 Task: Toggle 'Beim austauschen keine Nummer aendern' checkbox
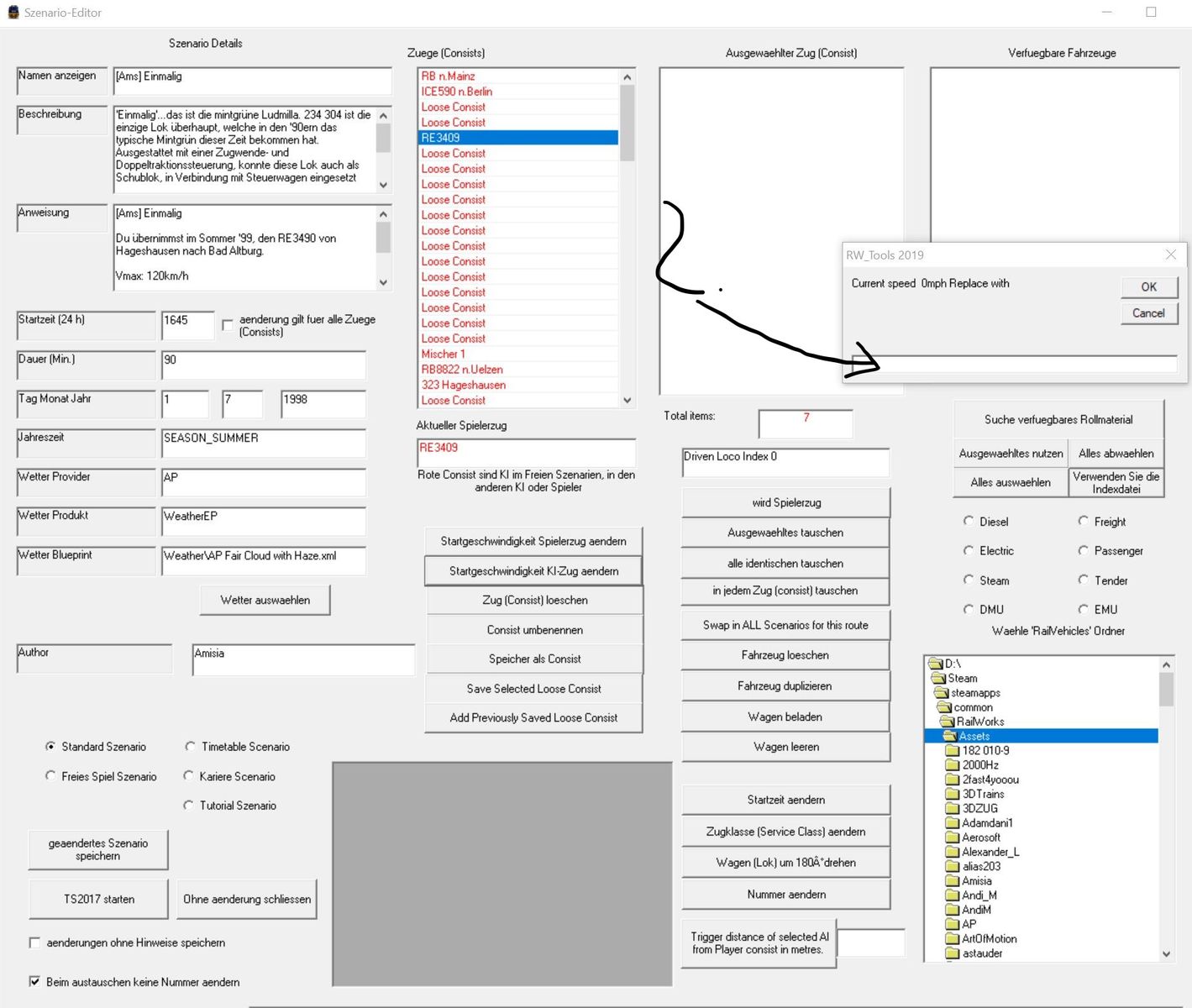pyautogui.click(x=35, y=981)
